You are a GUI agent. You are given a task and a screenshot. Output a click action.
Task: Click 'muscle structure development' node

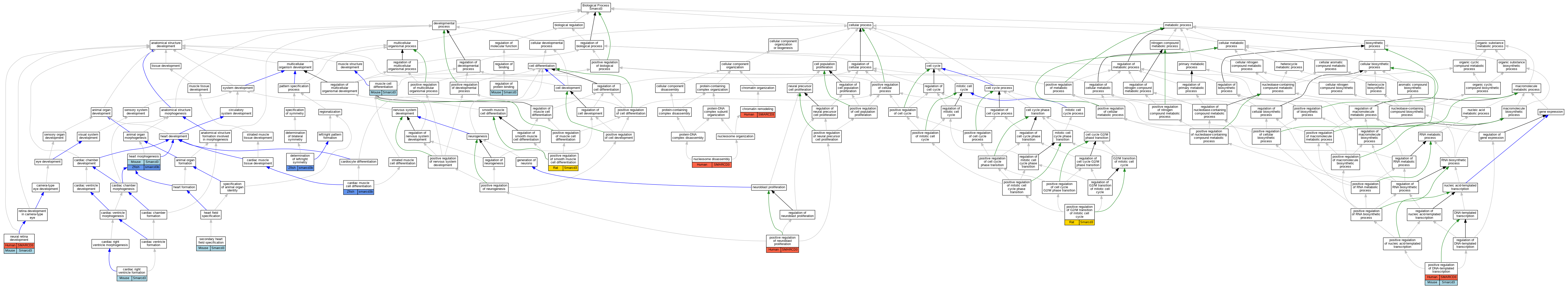pos(350,66)
